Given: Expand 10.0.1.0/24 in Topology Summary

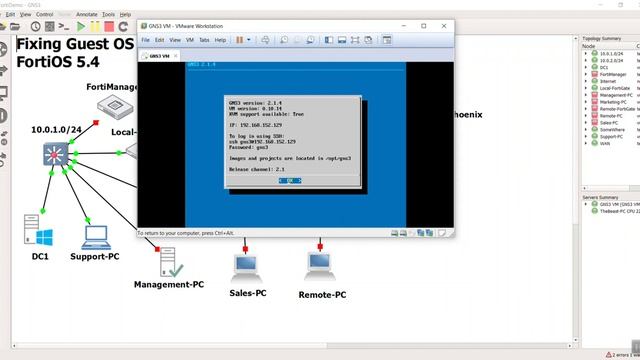Looking at the screenshot, I should (x=586, y=53).
